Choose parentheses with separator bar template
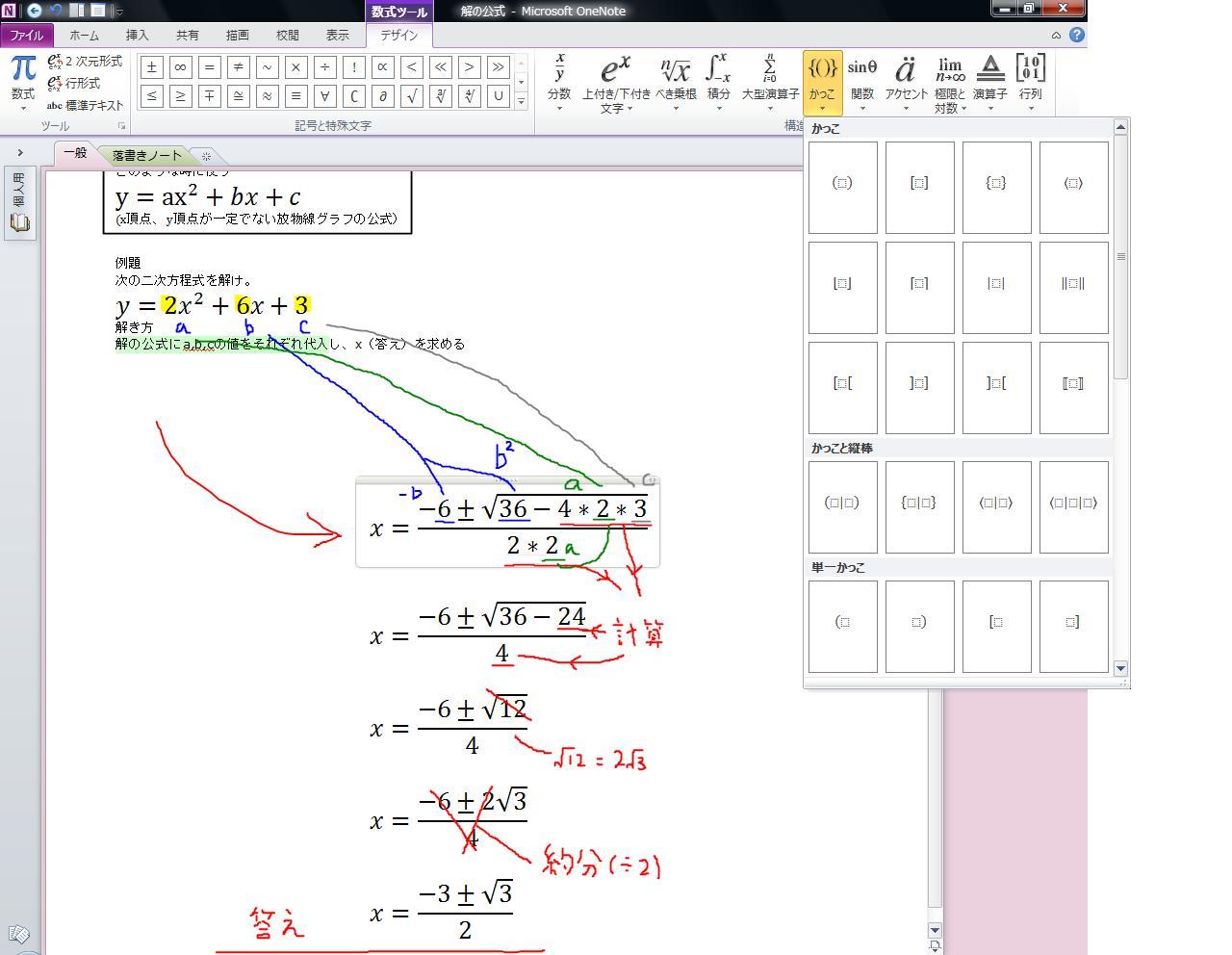Screen dimensions: 1232x955 (843, 507)
